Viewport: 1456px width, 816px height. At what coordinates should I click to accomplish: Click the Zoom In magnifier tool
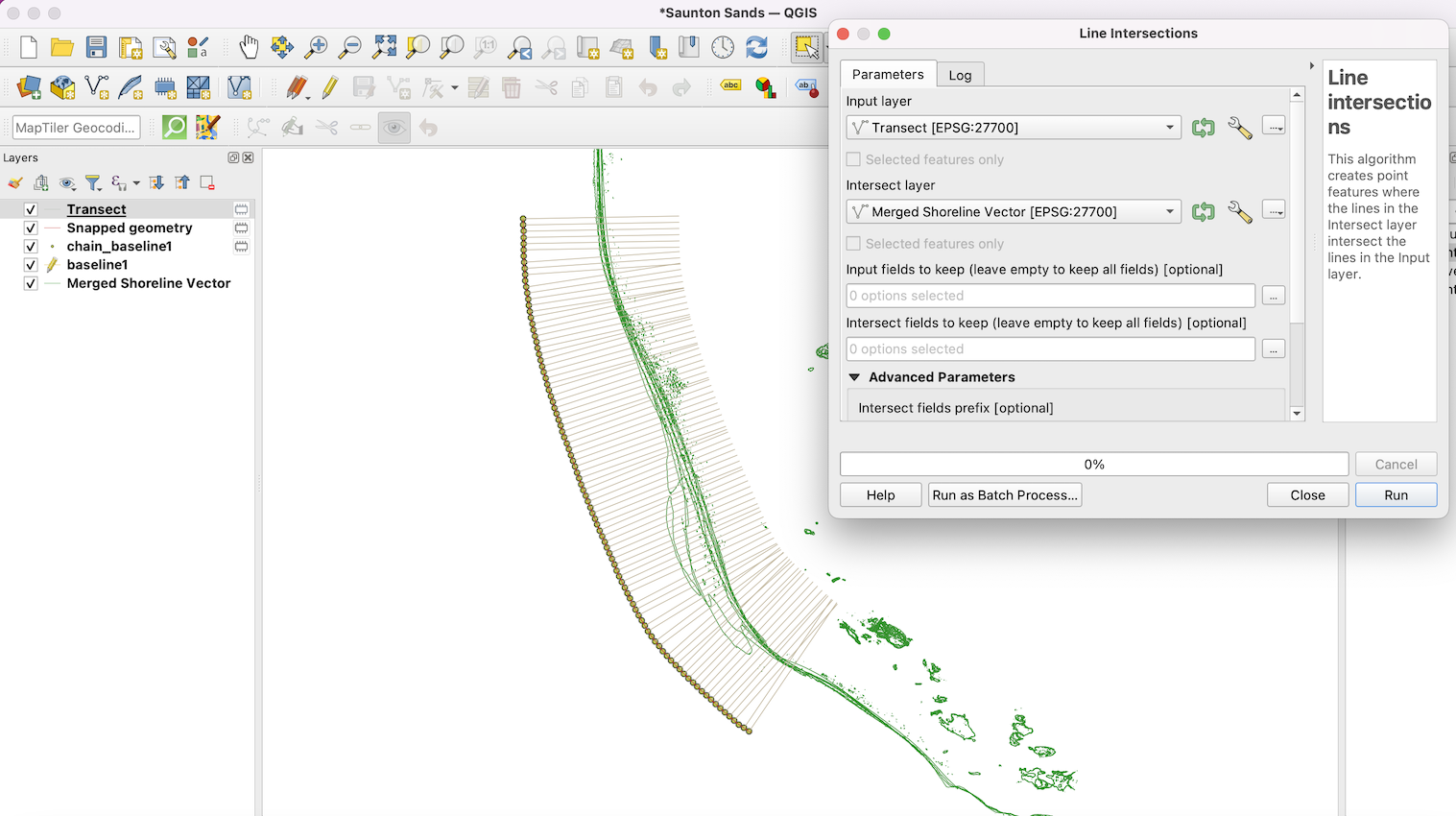pyautogui.click(x=316, y=47)
